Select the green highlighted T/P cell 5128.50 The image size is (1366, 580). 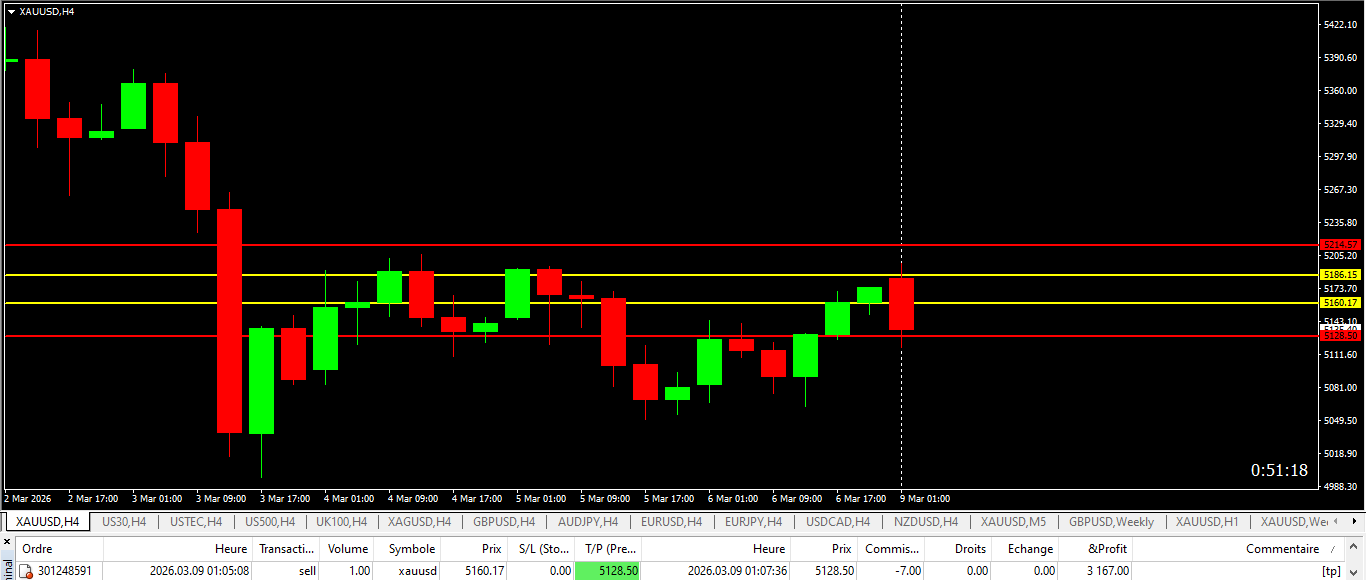point(607,571)
